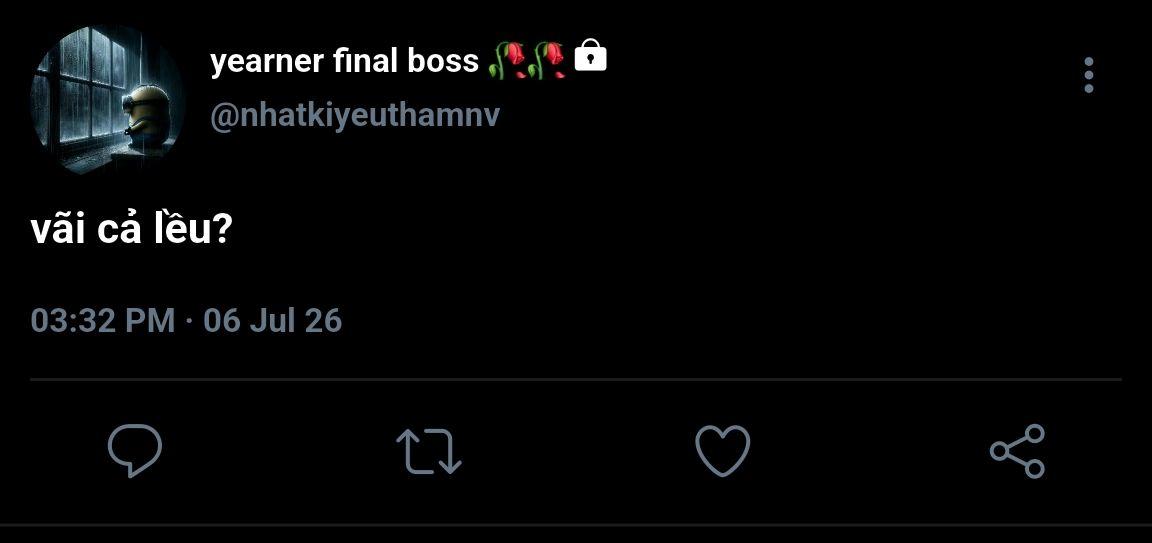Image resolution: width=1152 pixels, height=543 pixels.
Task: Visit the @nhatkiyeuthamnv handle
Action: click(355, 116)
